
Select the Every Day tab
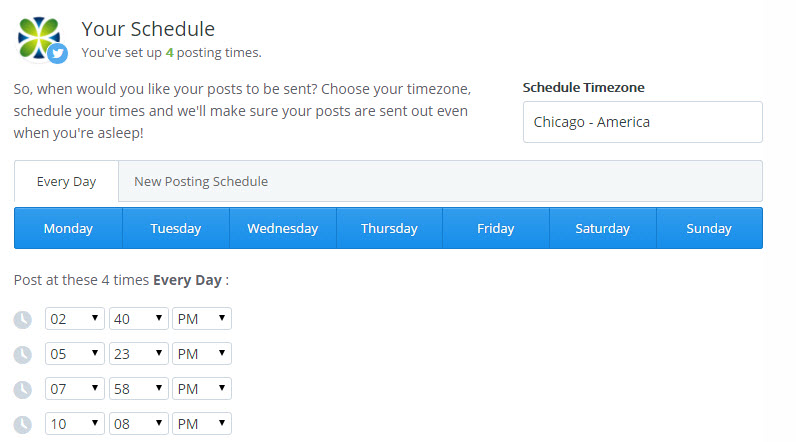[x=67, y=182]
